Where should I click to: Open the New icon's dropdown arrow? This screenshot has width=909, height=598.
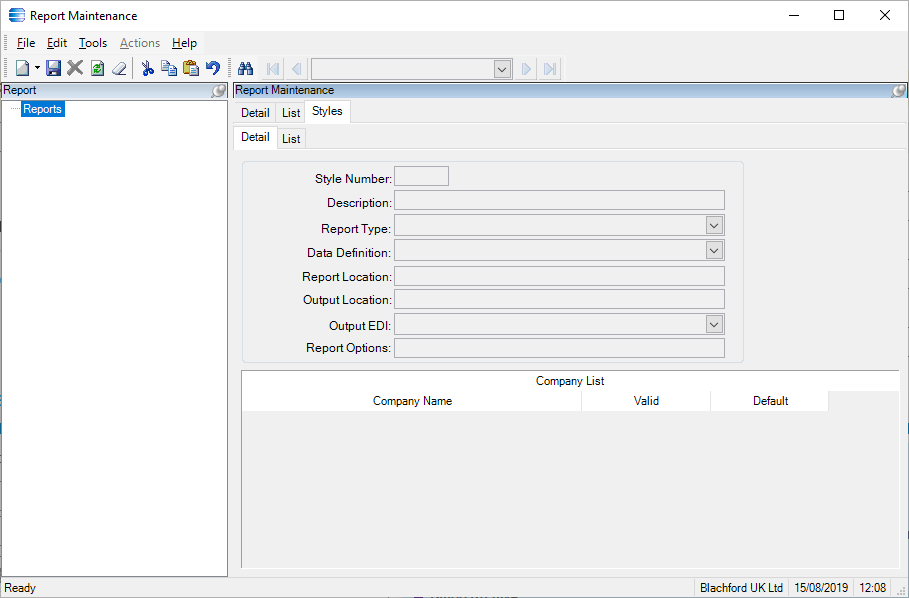[38, 68]
